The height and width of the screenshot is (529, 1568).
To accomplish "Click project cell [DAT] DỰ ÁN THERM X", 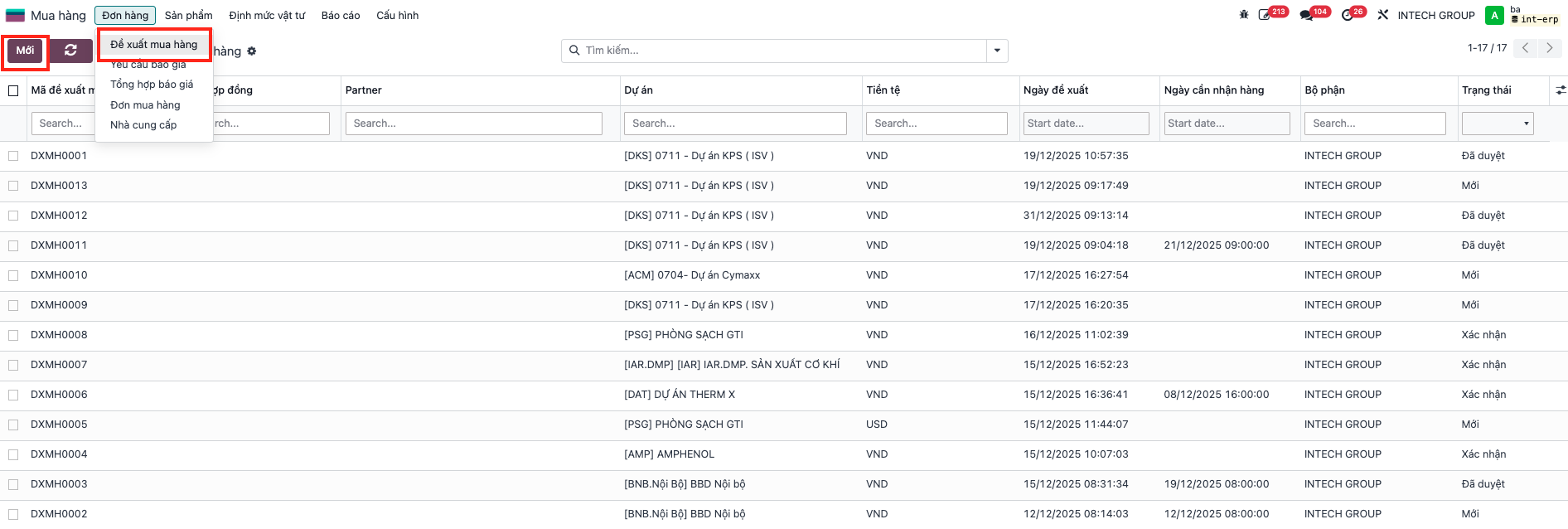I will [680, 395].
